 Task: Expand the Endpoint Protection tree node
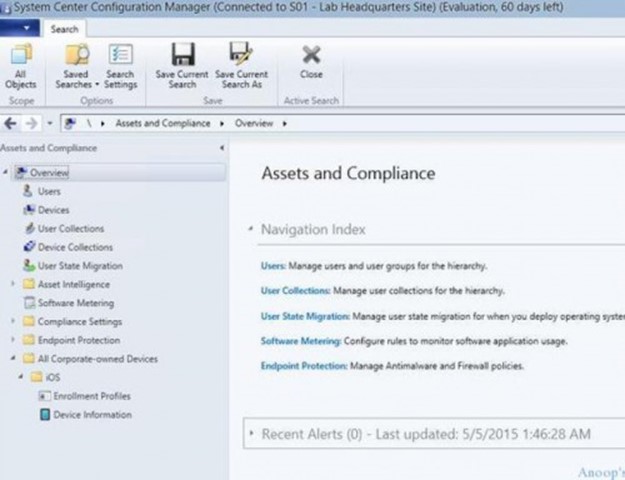13,340
